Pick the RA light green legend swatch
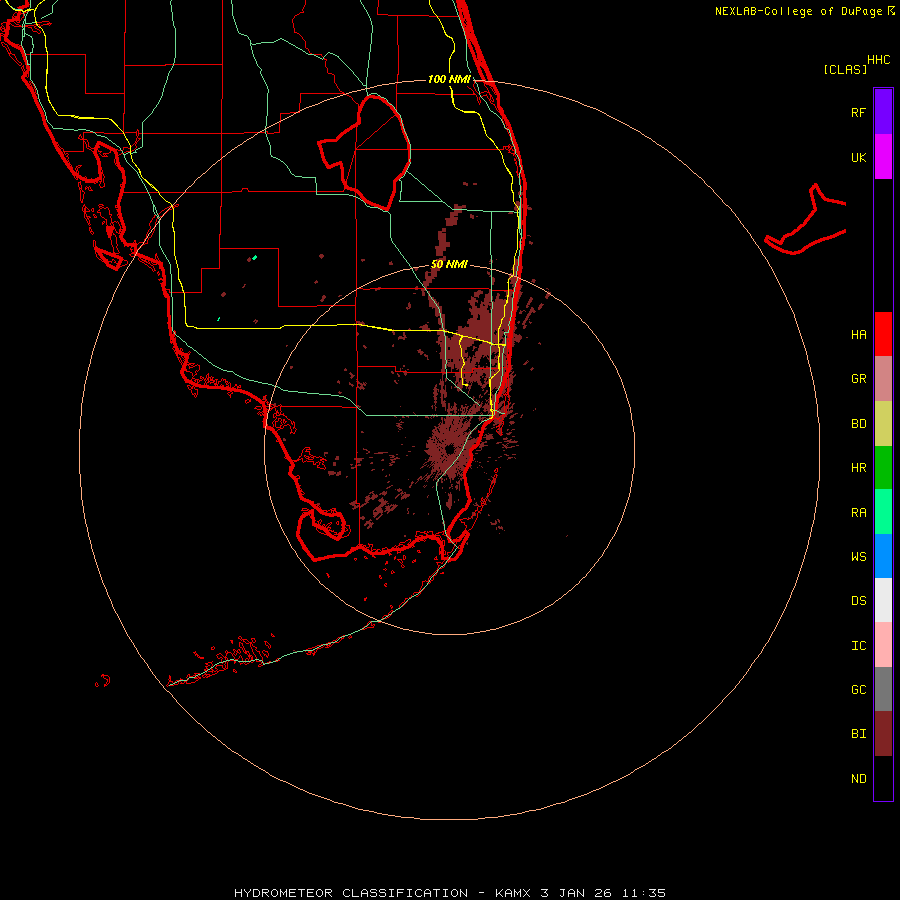 [x=883, y=512]
